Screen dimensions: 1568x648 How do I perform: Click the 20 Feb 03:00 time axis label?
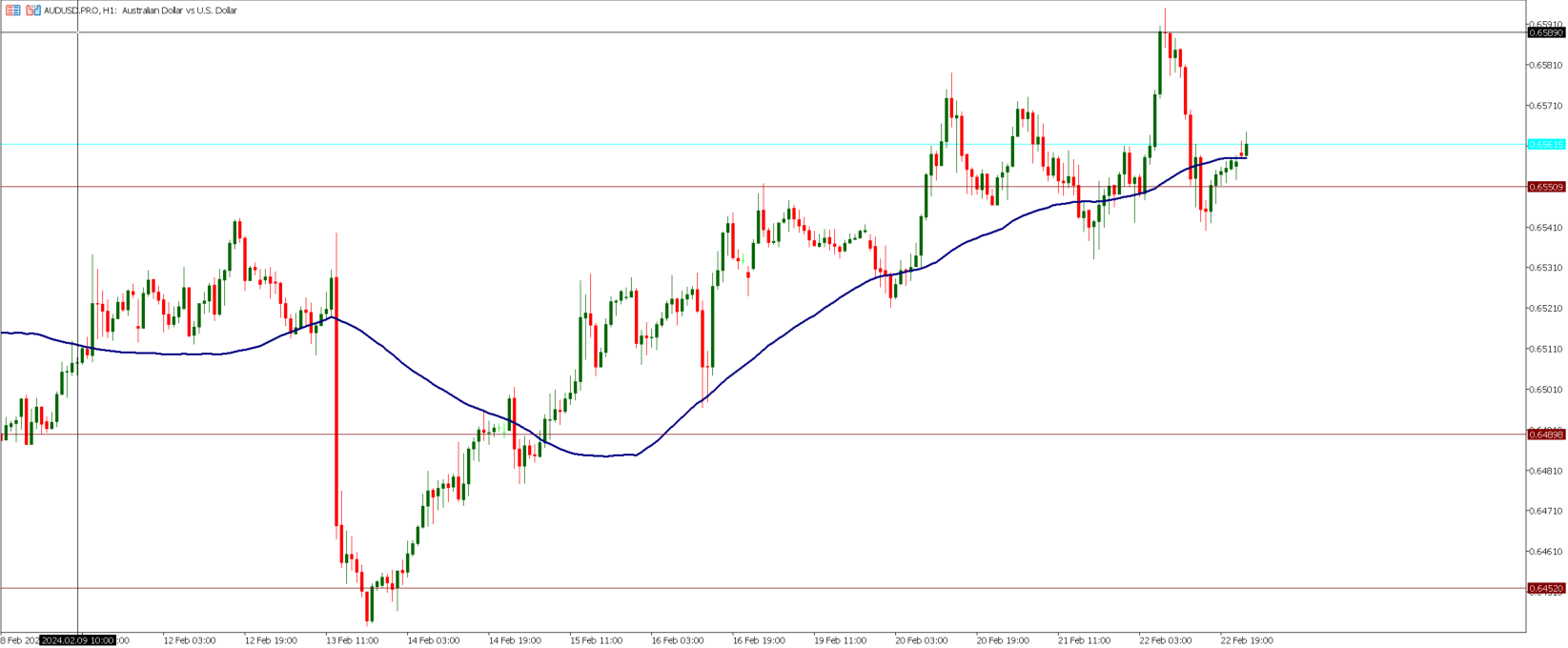coord(922,640)
